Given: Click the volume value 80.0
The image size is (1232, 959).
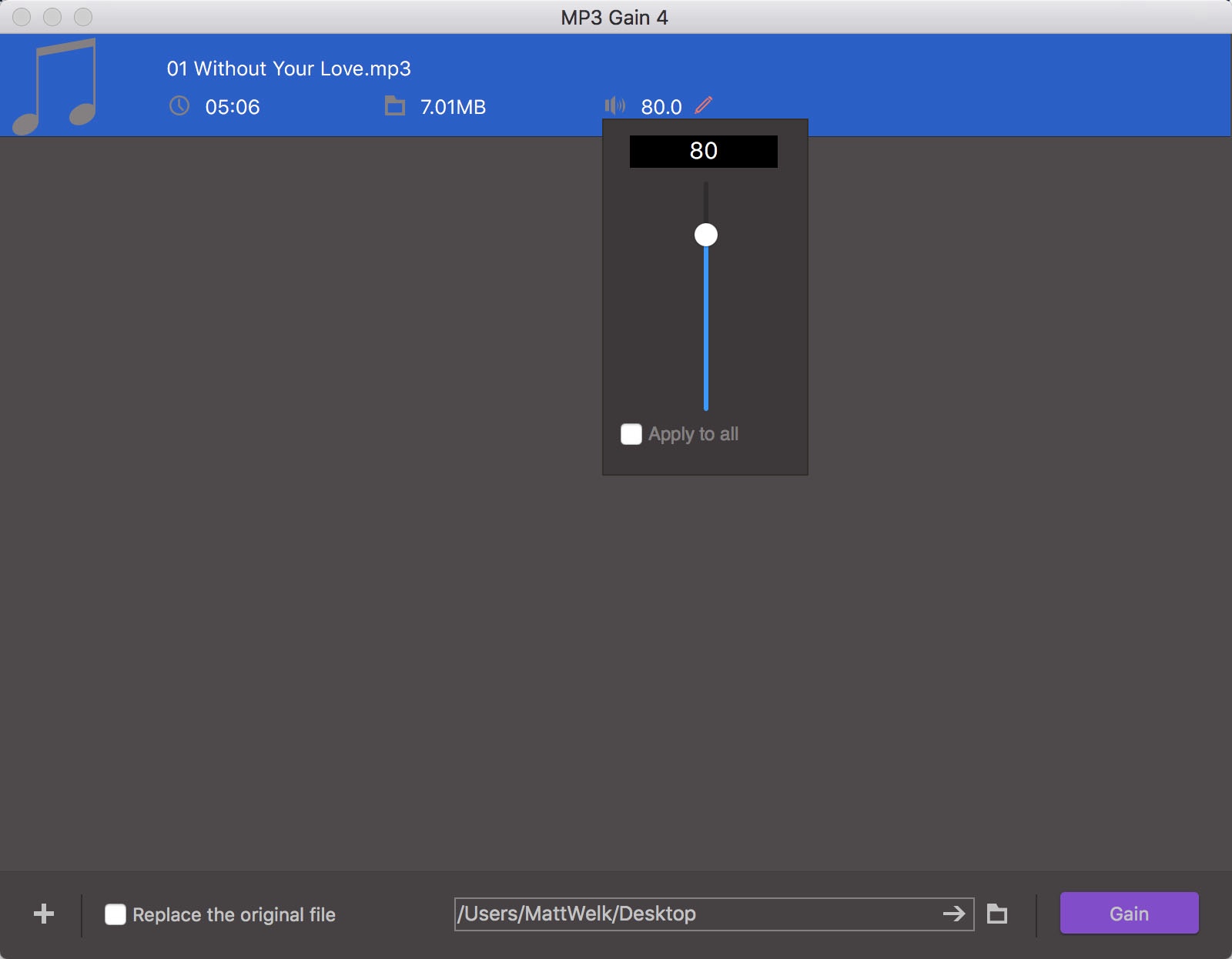Looking at the screenshot, I should [x=661, y=107].
